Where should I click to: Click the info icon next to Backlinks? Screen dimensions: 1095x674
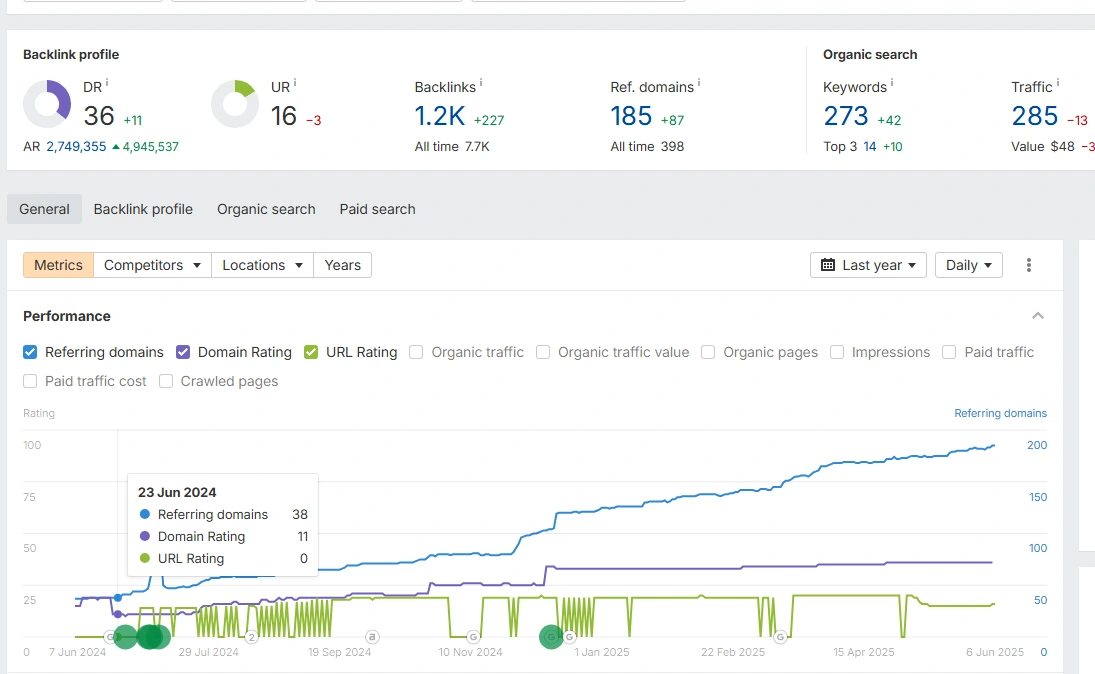[x=482, y=84]
